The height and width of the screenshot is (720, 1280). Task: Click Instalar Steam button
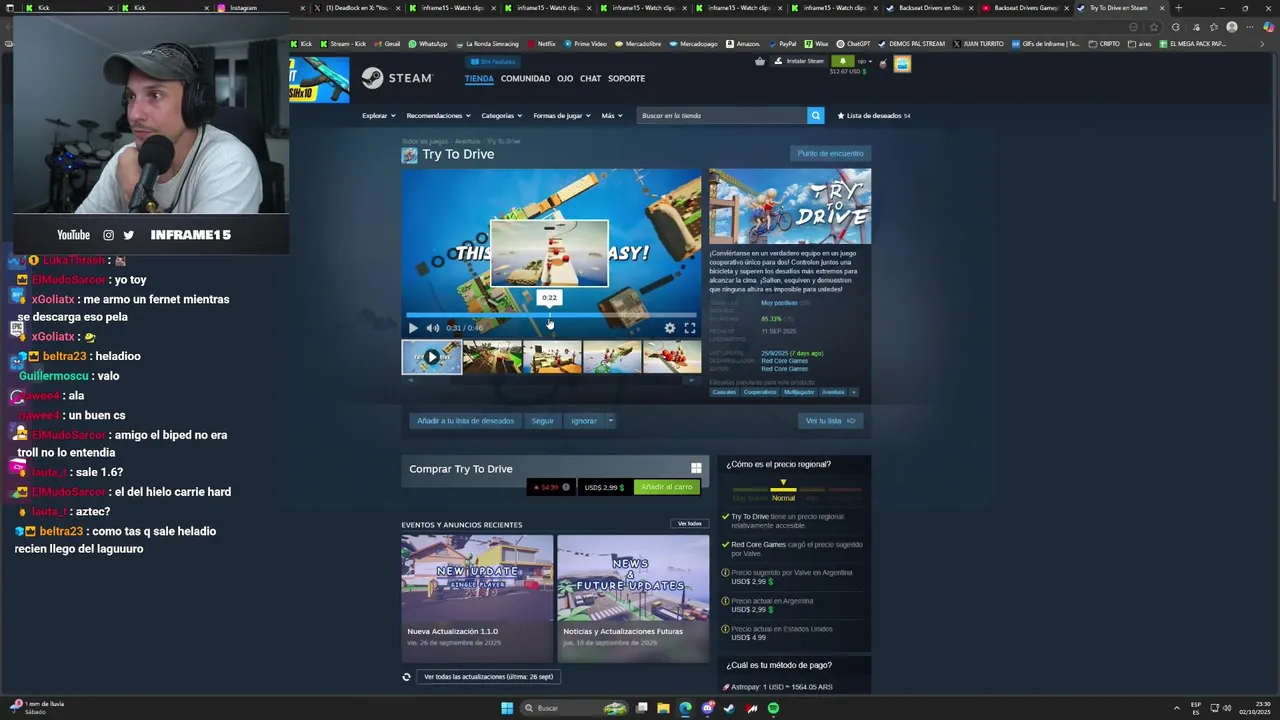pyautogui.click(x=799, y=61)
